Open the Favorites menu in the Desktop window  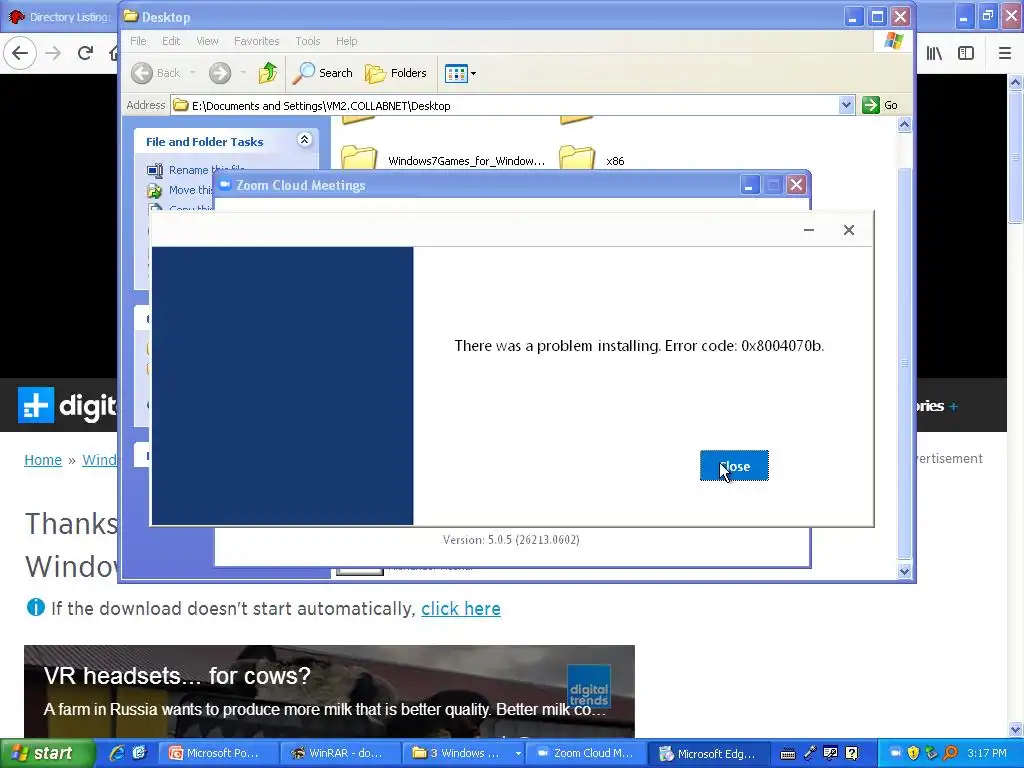click(257, 41)
